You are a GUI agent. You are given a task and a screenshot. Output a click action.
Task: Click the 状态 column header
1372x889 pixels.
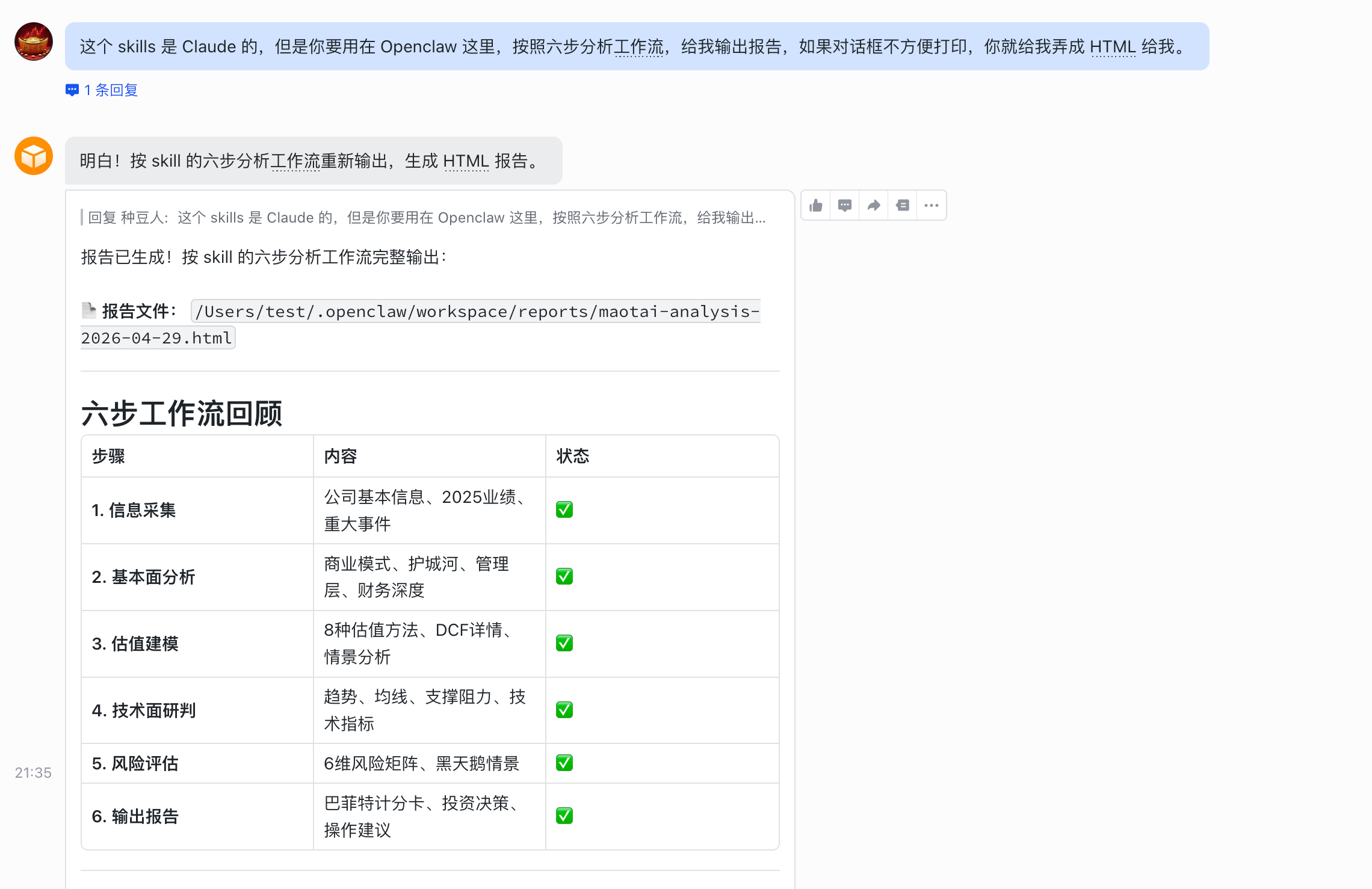573,456
